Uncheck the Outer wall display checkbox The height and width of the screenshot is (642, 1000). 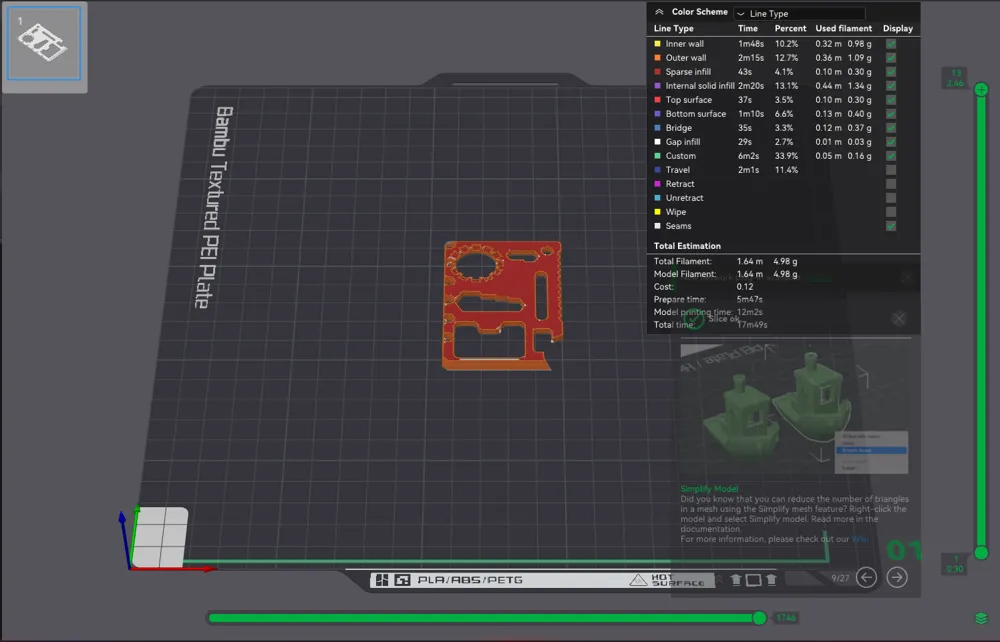[x=891, y=58]
